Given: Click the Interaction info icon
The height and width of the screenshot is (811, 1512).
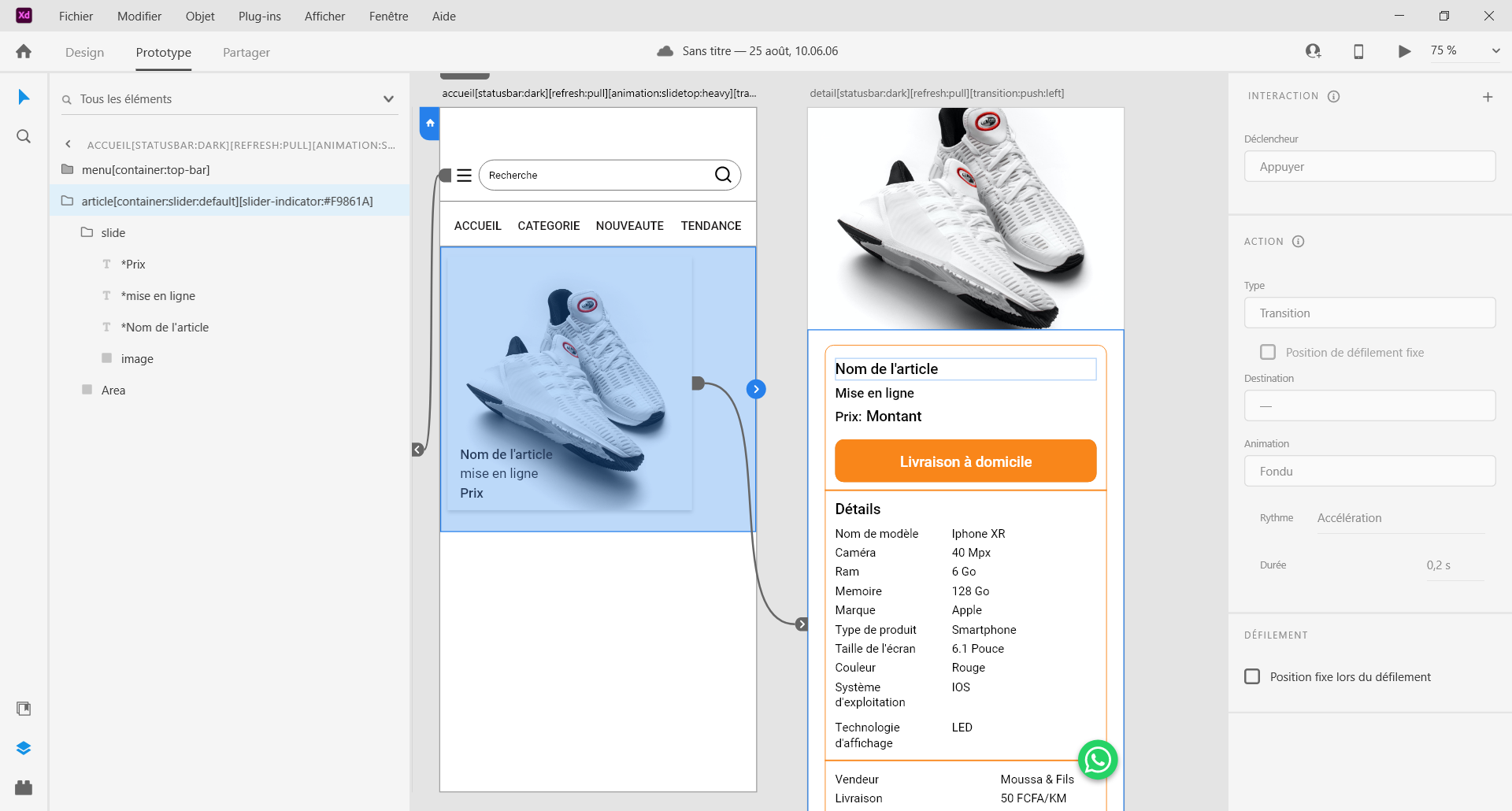Looking at the screenshot, I should pyautogui.click(x=1333, y=96).
